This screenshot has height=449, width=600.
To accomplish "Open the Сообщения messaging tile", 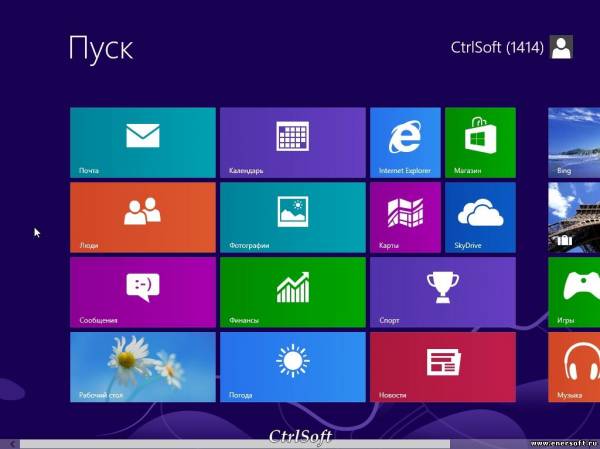I will (143, 292).
